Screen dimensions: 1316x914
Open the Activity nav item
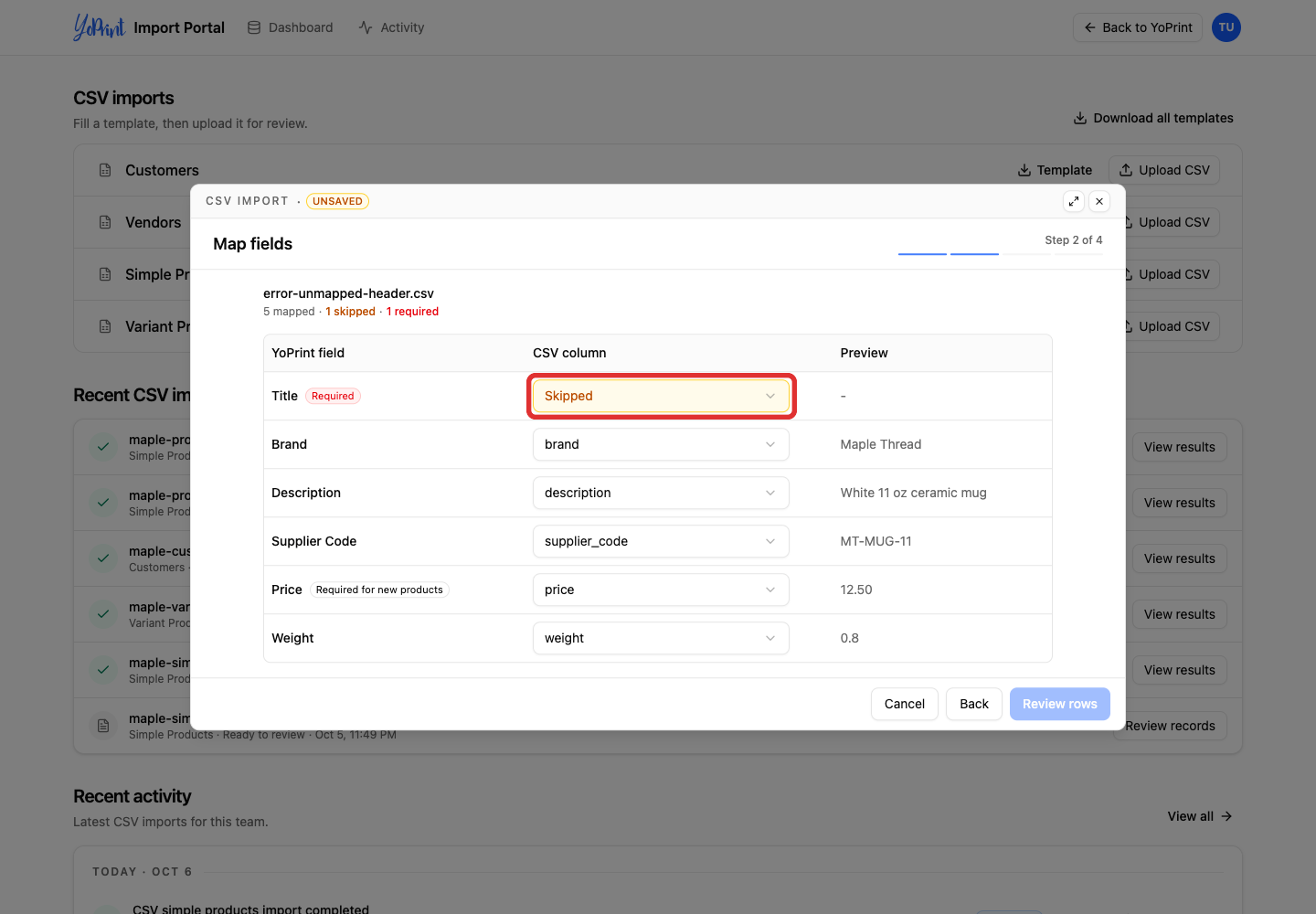[391, 27]
